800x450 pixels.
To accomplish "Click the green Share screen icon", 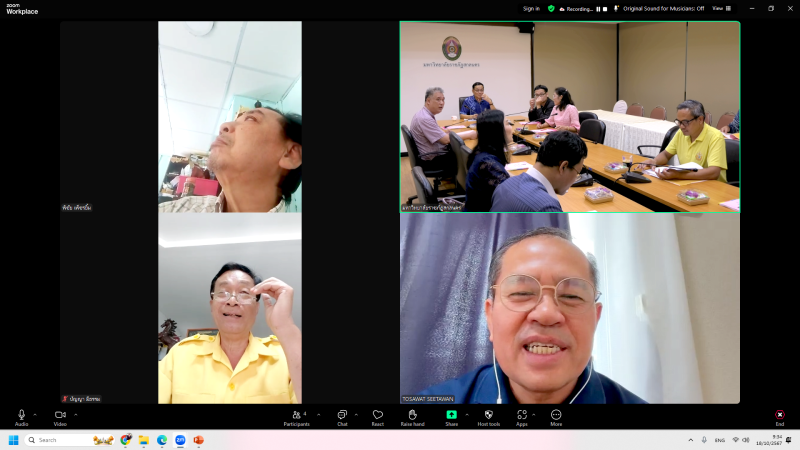I will pyautogui.click(x=451, y=415).
